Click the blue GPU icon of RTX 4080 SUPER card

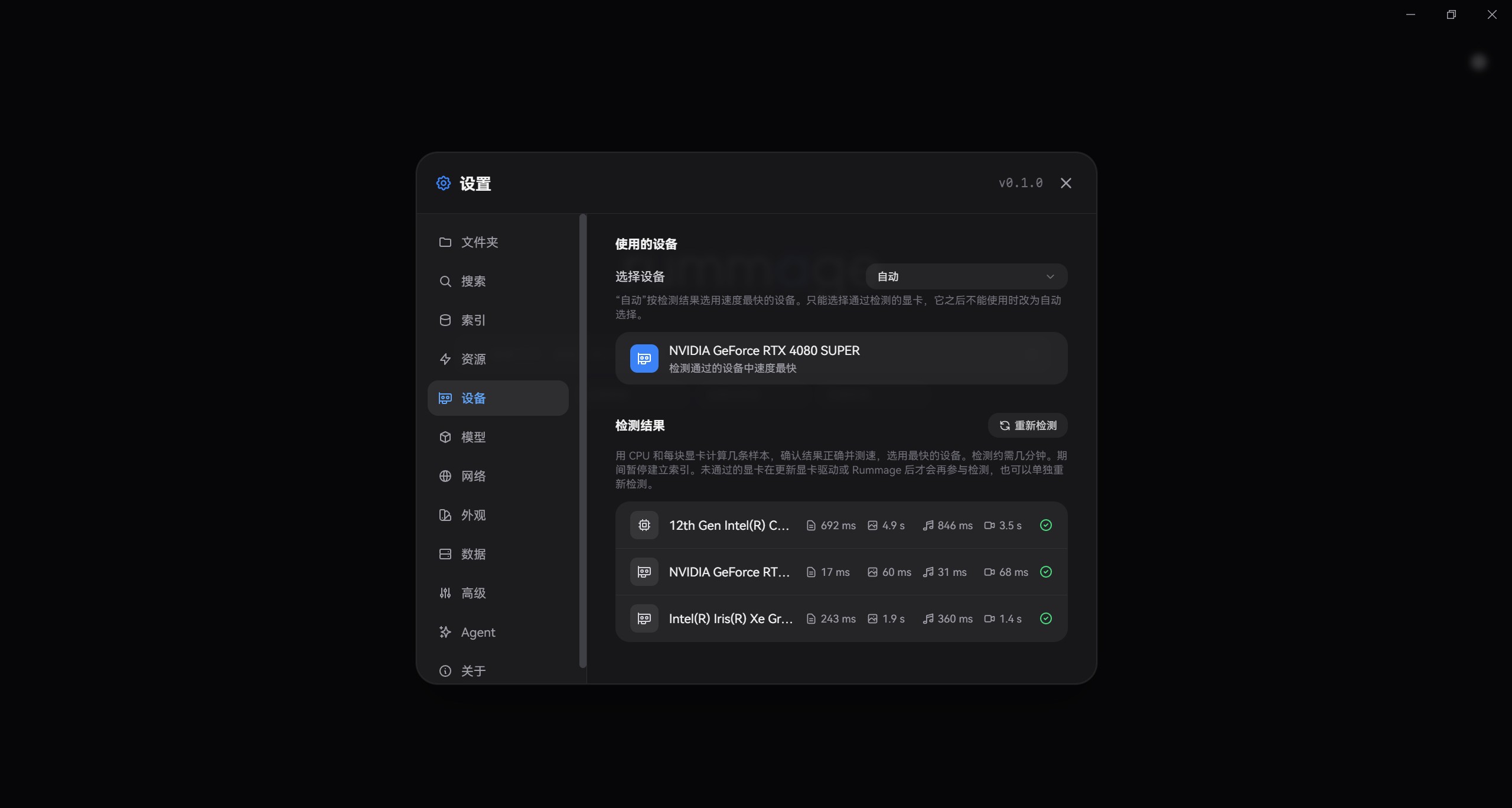tap(644, 359)
